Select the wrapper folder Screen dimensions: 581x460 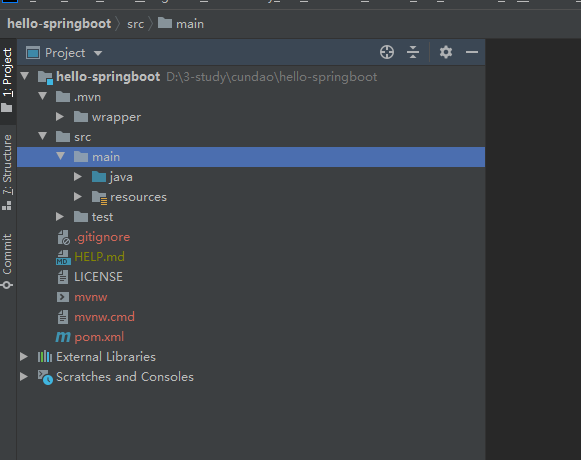point(116,118)
